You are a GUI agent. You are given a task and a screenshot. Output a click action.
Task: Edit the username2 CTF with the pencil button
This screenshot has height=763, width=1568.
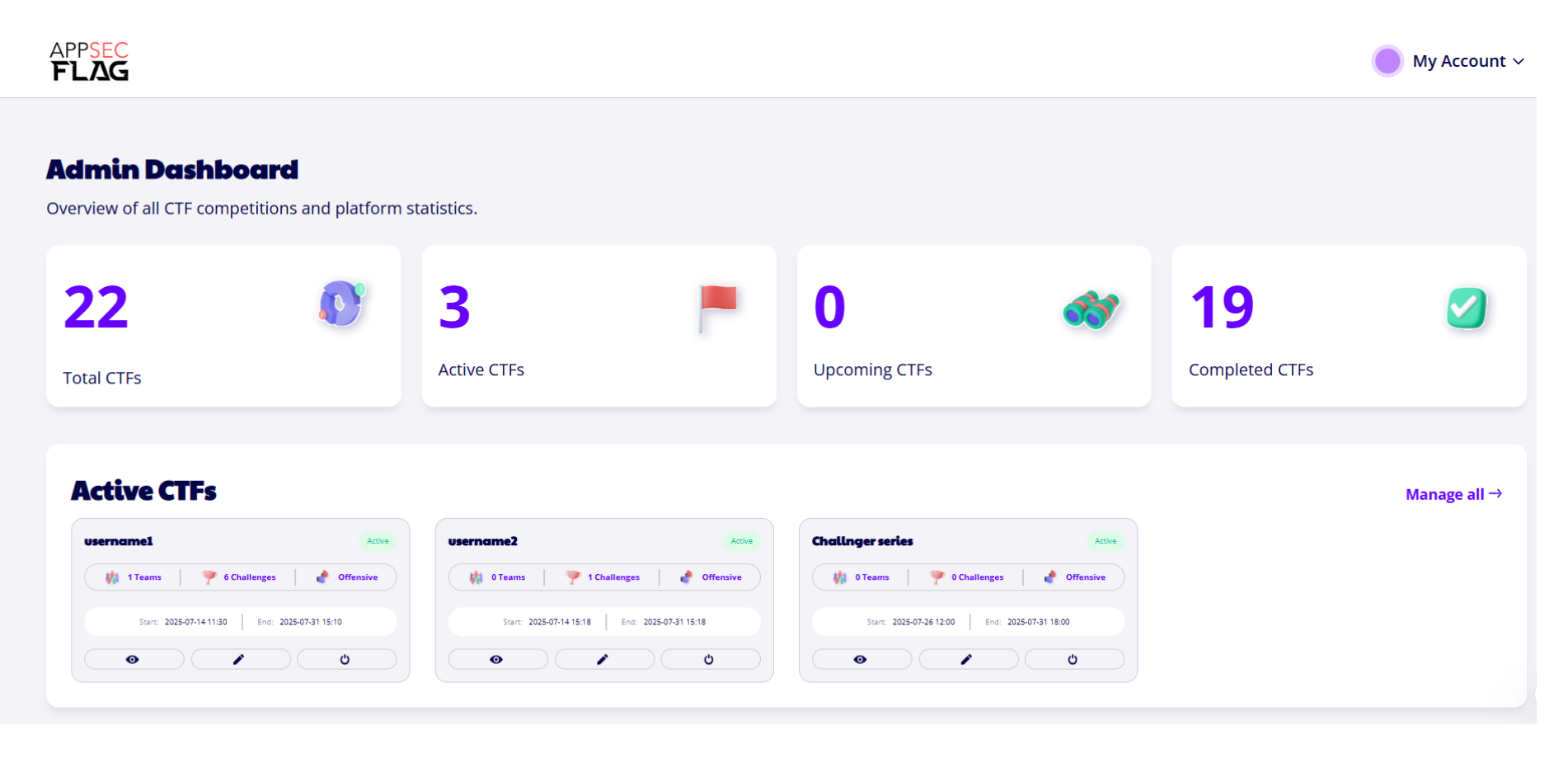(x=603, y=659)
